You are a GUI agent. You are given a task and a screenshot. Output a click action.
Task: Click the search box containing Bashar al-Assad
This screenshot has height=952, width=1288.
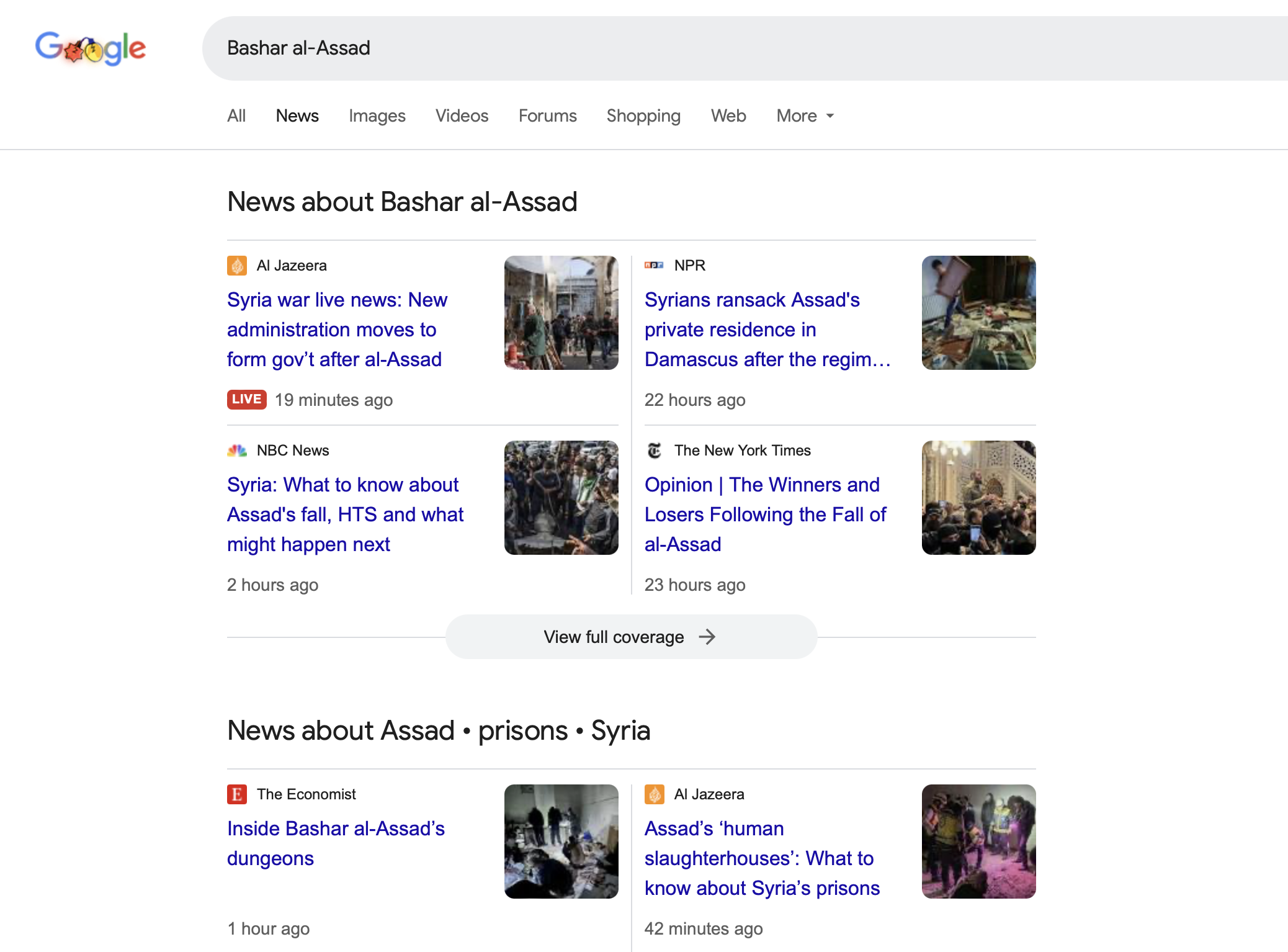pos(745,48)
